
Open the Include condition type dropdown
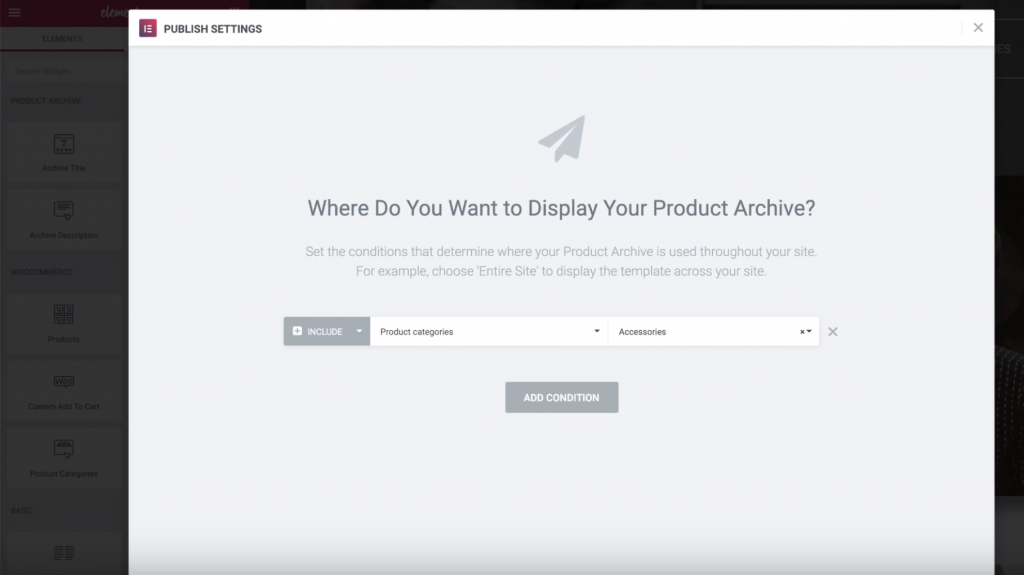pos(358,332)
